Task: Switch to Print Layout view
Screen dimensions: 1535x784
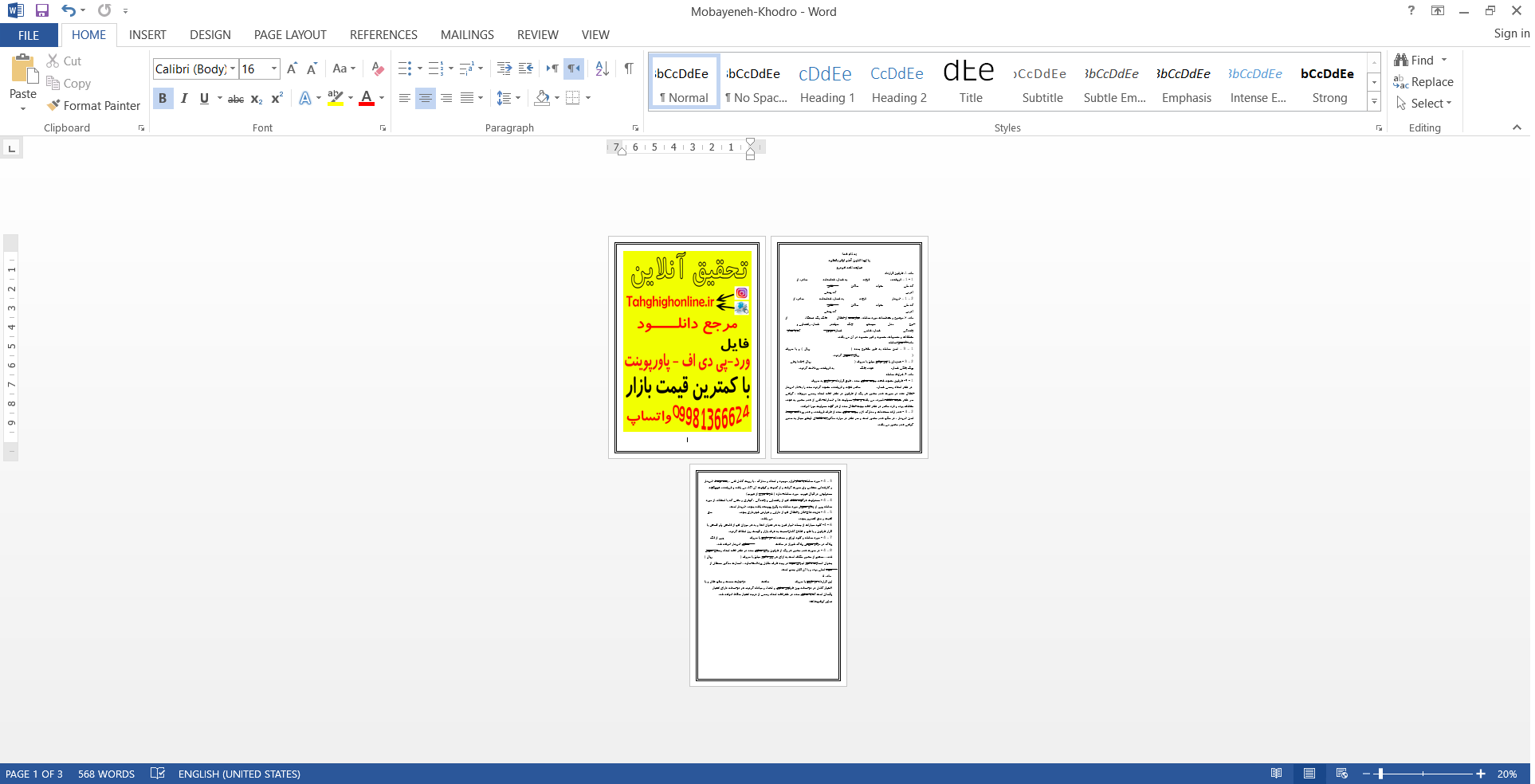Action: (1309, 774)
